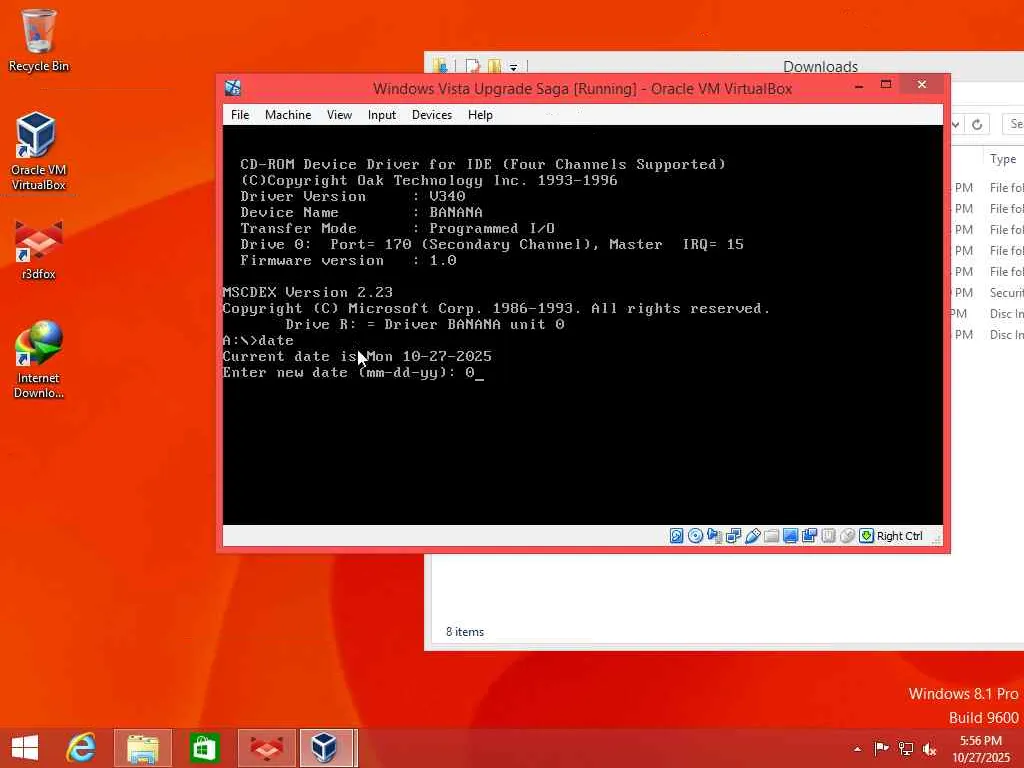Viewport: 1024px width, 768px height.
Task: Open Action Center flag icon
Action: tap(881, 748)
